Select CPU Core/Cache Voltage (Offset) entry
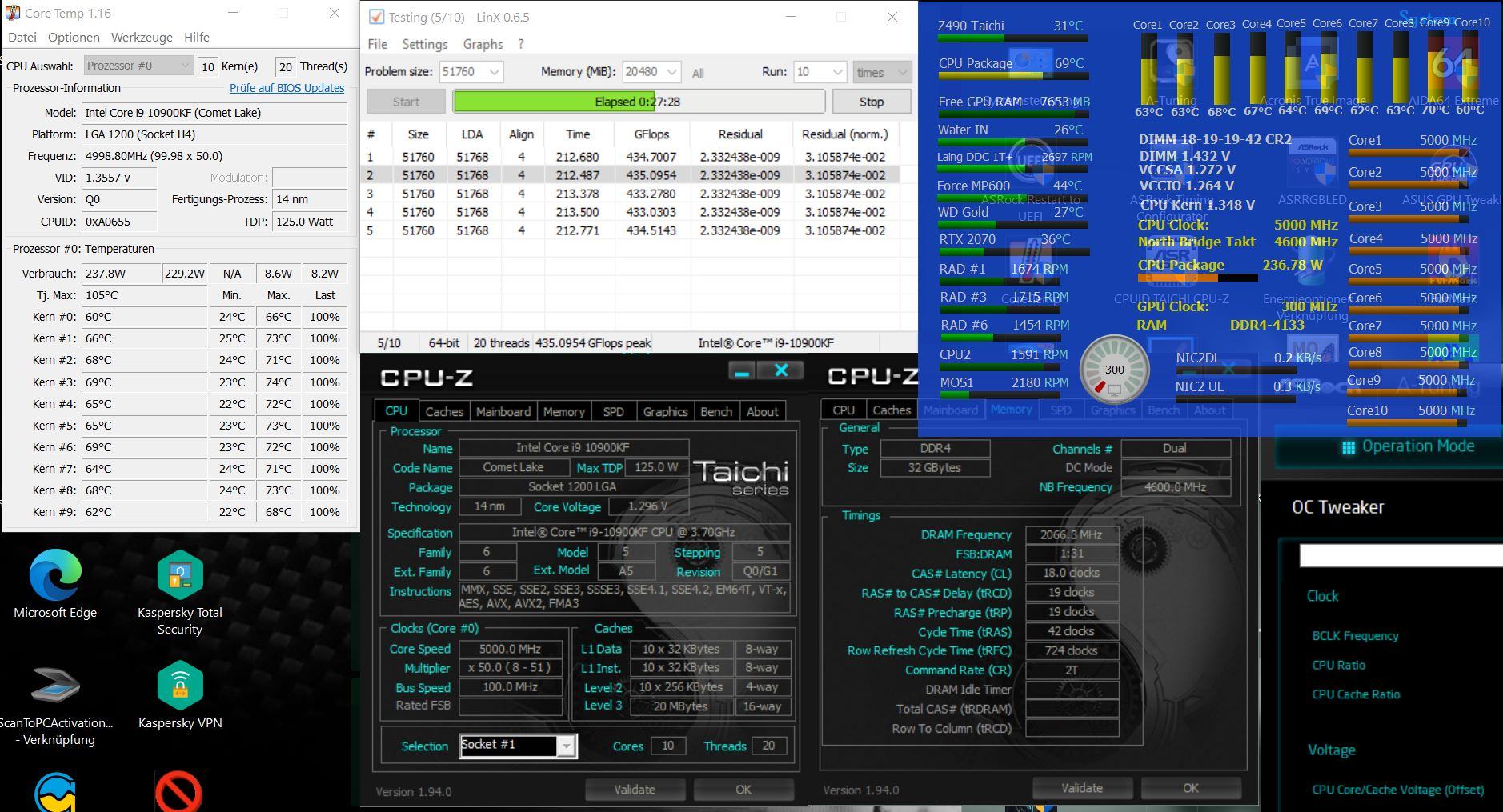 [1397, 790]
